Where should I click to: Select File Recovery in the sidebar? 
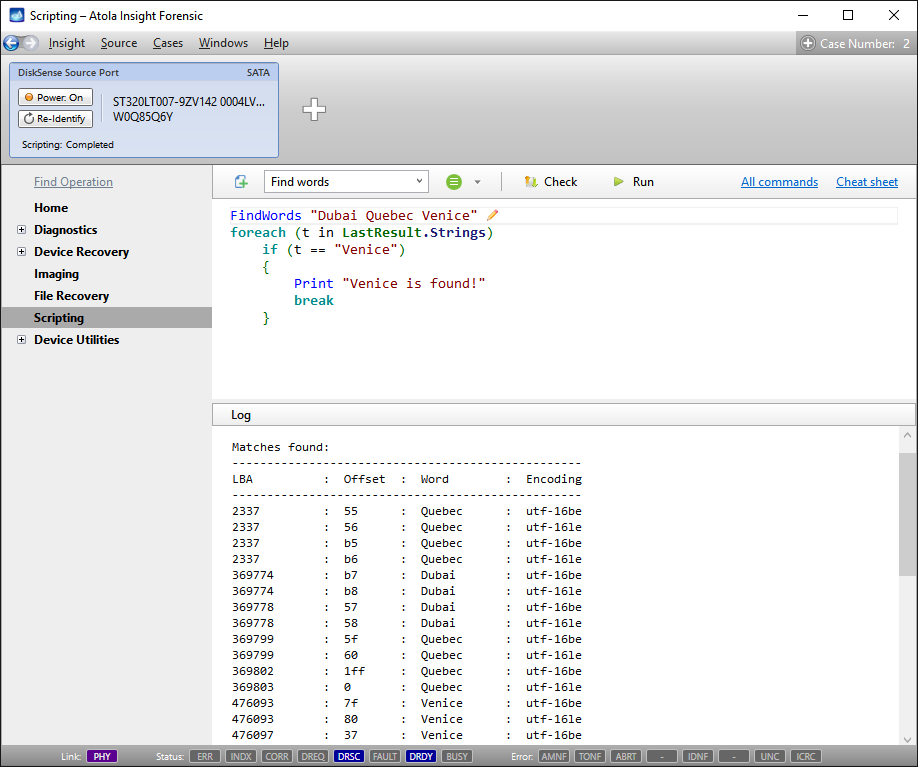71,296
